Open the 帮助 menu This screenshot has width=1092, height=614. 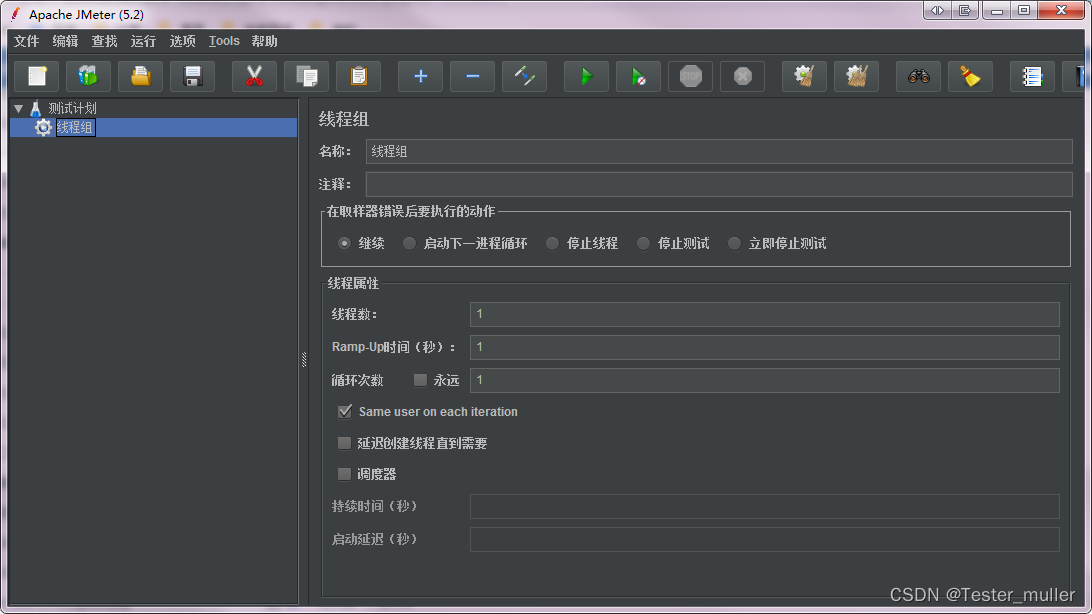tap(265, 41)
